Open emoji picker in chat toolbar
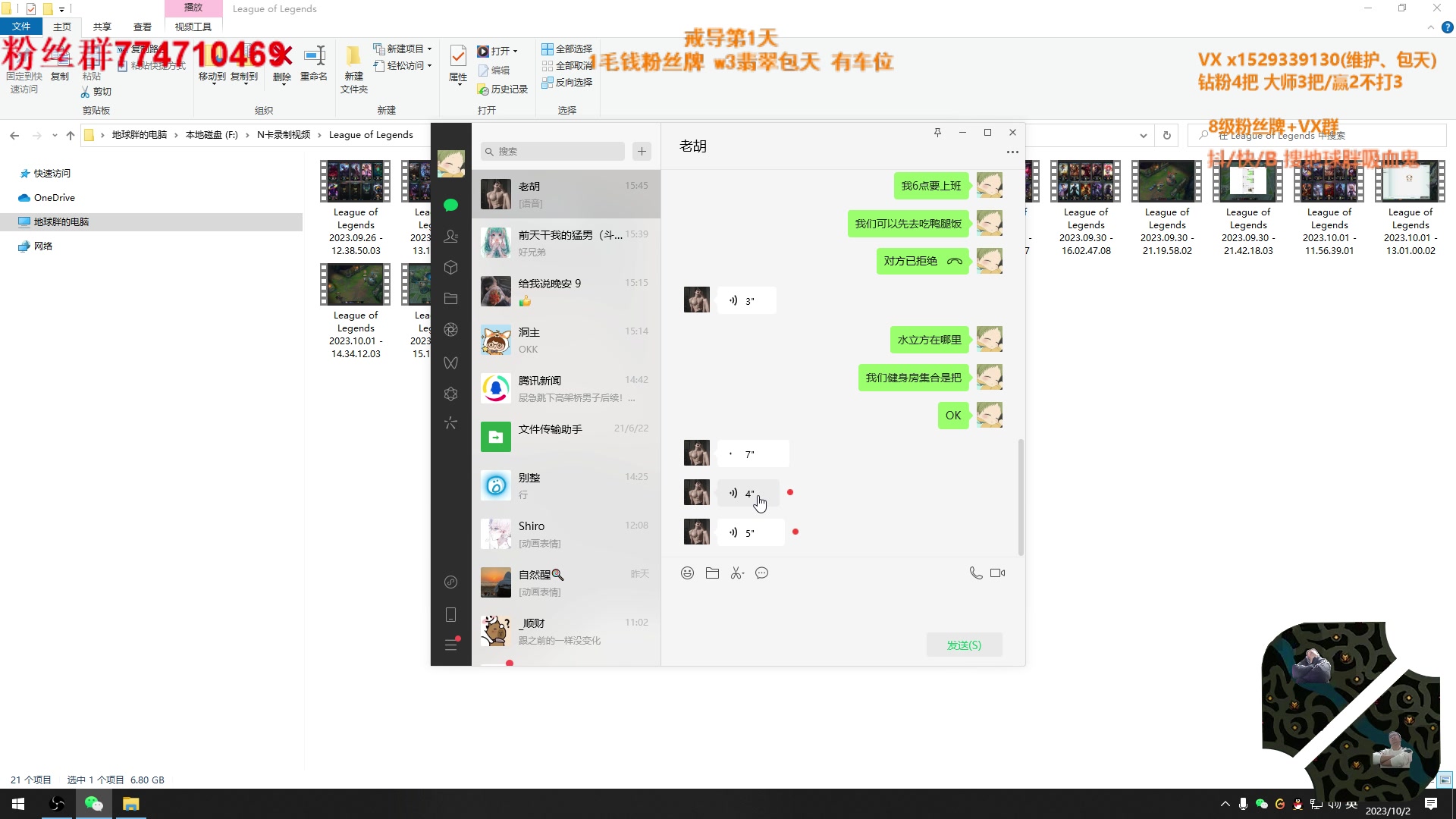 (687, 573)
